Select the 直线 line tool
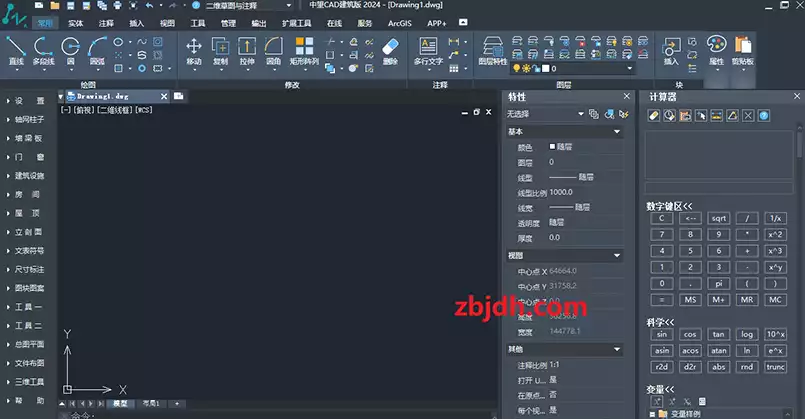This screenshot has height=419, width=805. [16, 51]
